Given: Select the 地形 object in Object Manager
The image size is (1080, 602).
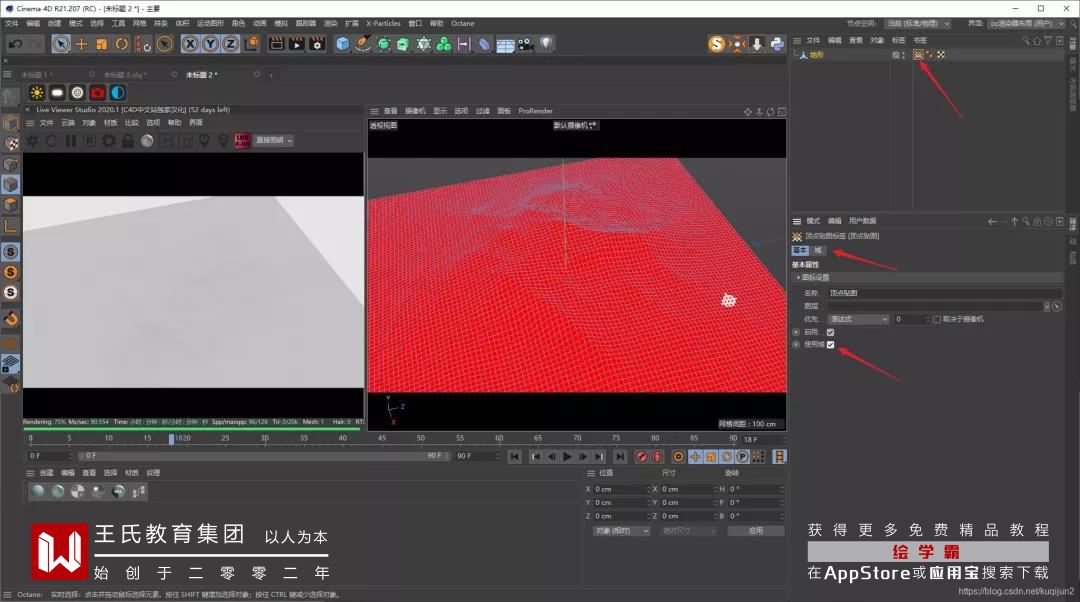Looking at the screenshot, I should 816,54.
